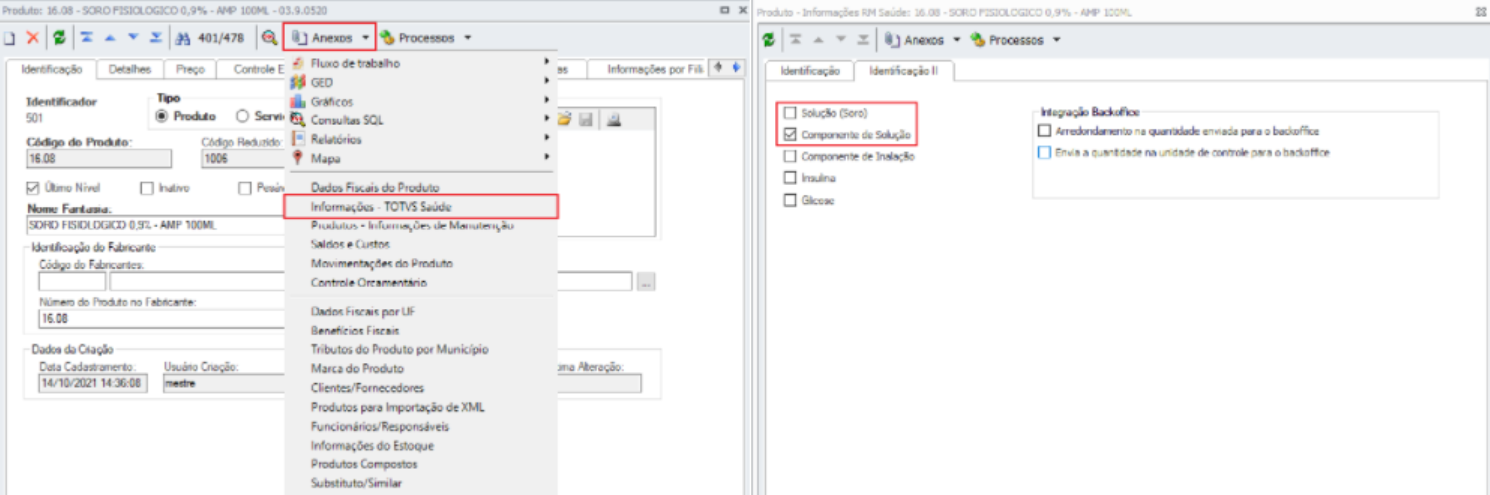This screenshot has width=1490, height=495.
Task: Go to last record in Produto window
Action: click(155, 38)
